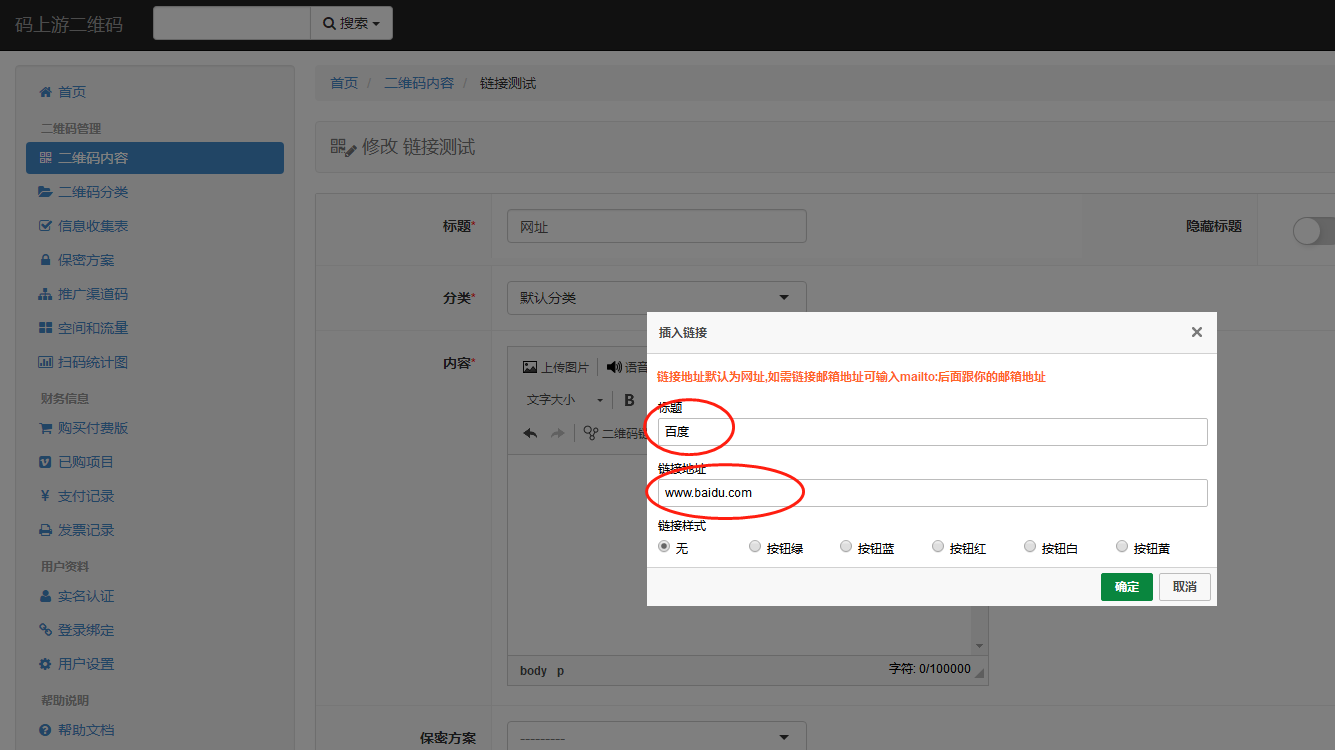The image size is (1335, 750).
Task: Open the 搜索 dropdown button
Action: [x=351, y=23]
